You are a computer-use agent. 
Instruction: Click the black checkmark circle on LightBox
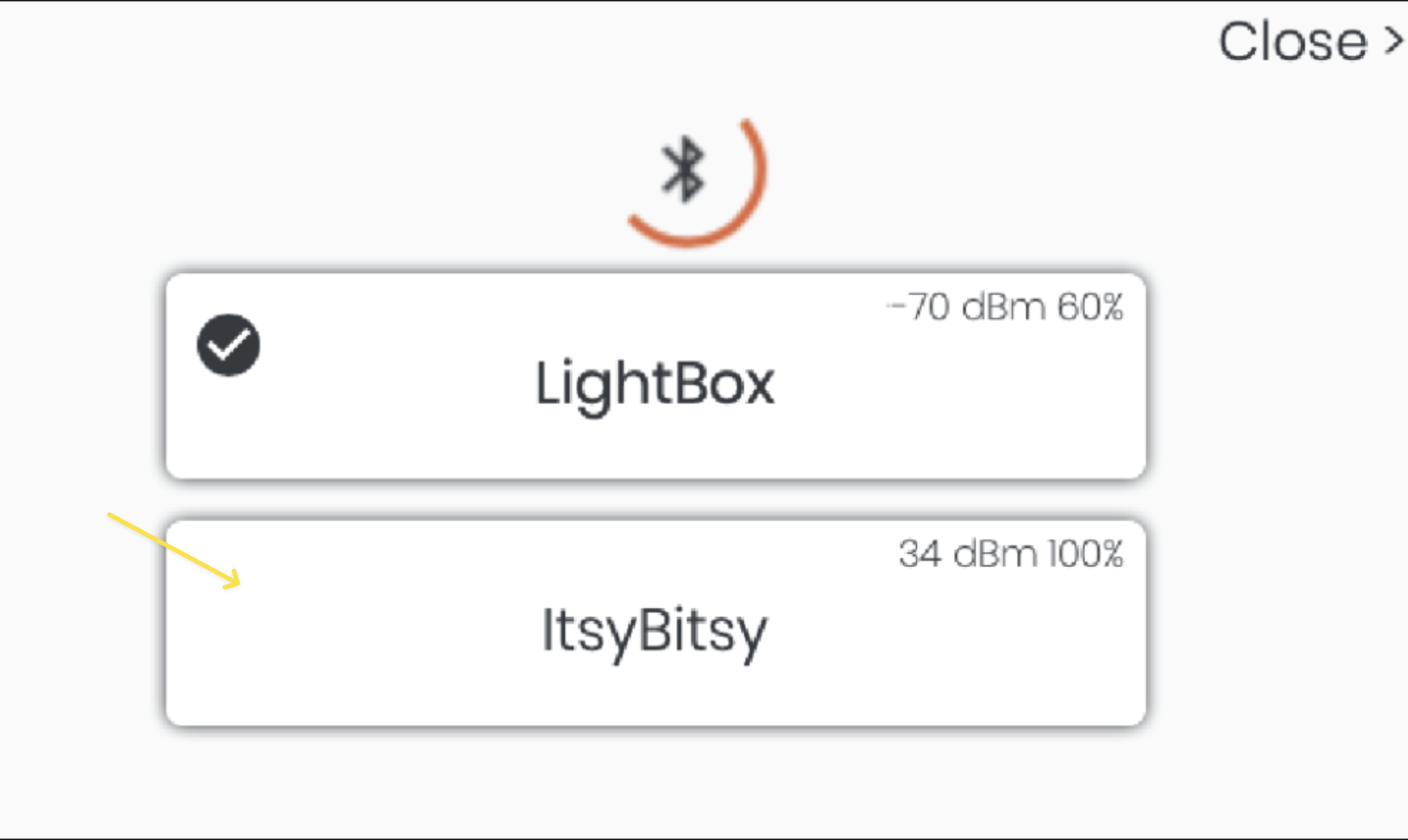point(228,345)
